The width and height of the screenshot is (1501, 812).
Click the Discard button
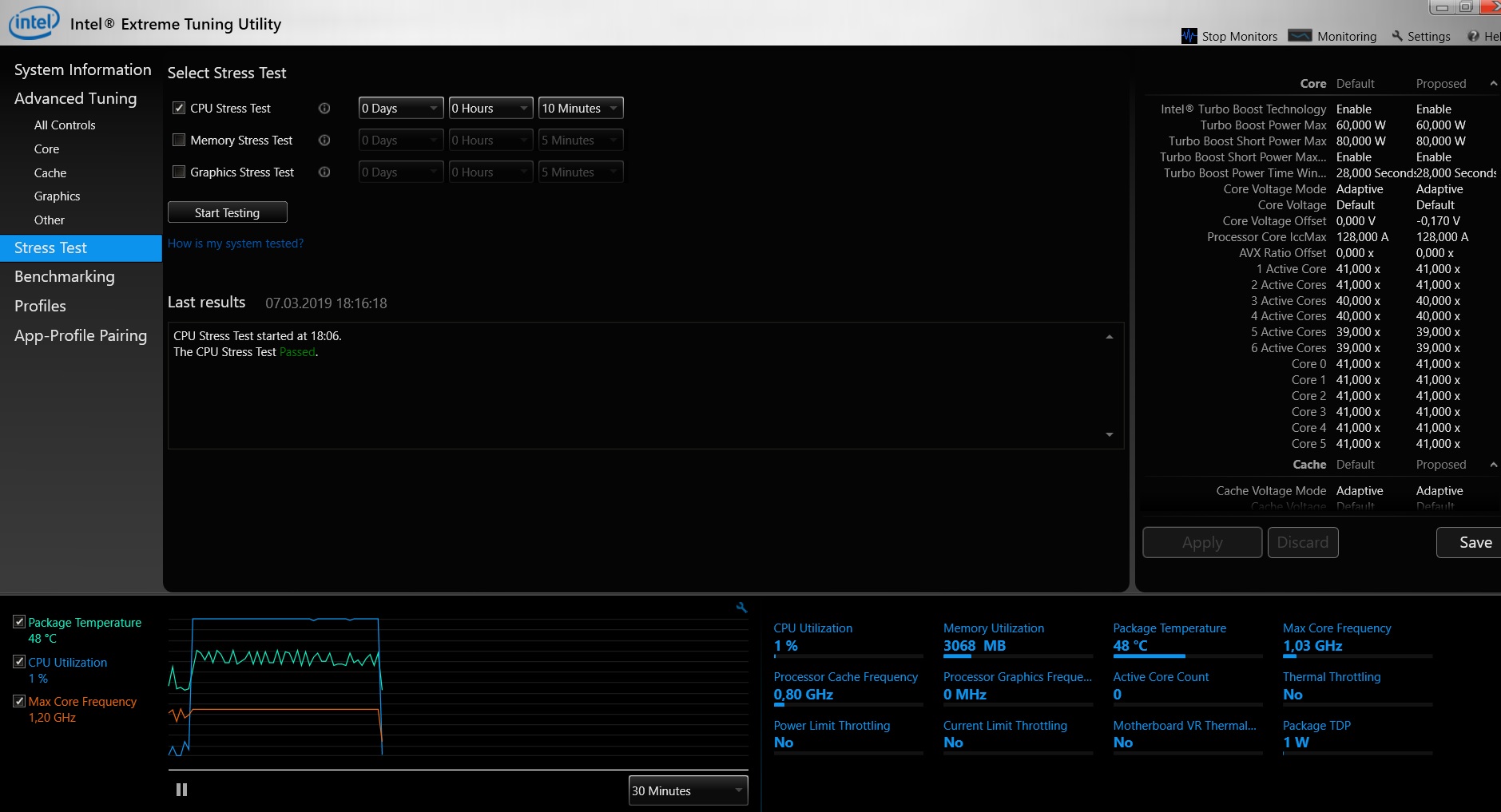click(x=1303, y=543)
